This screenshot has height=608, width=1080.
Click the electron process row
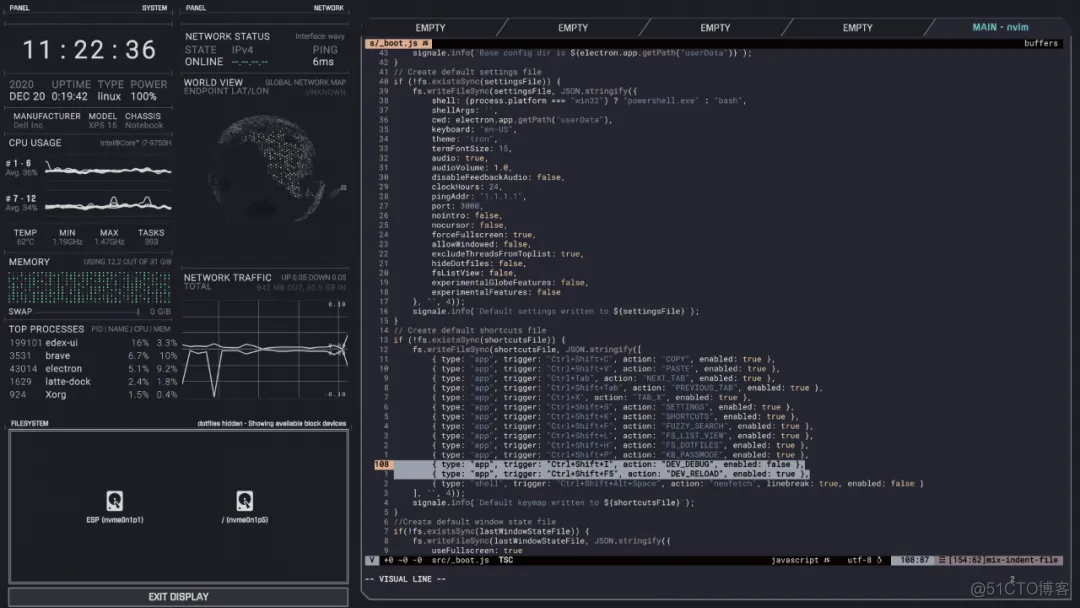click(92, 369)
